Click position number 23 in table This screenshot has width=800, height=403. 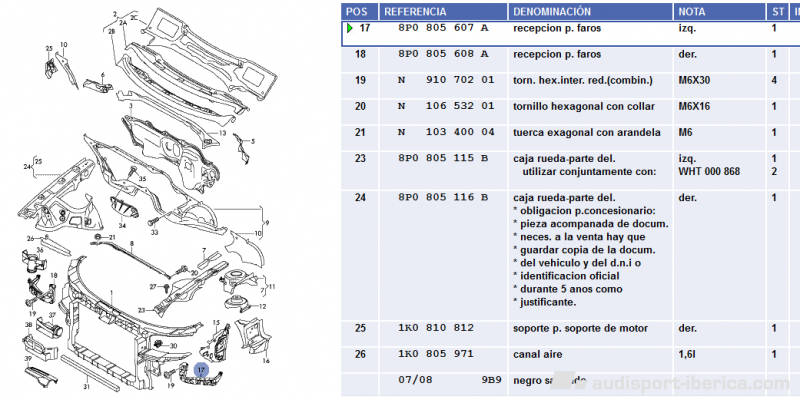point(360,158)
